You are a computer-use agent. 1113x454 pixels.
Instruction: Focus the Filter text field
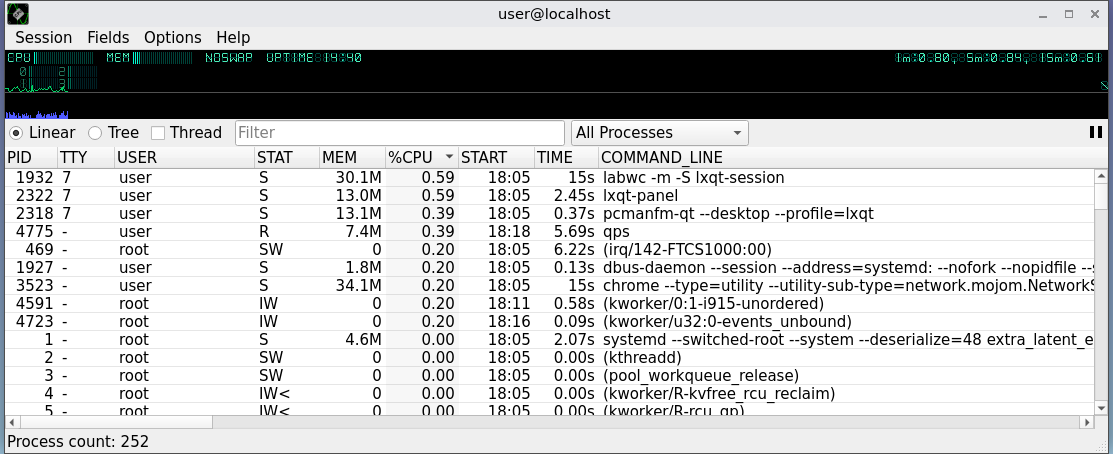pyautogui.click(x=400, y=132)
